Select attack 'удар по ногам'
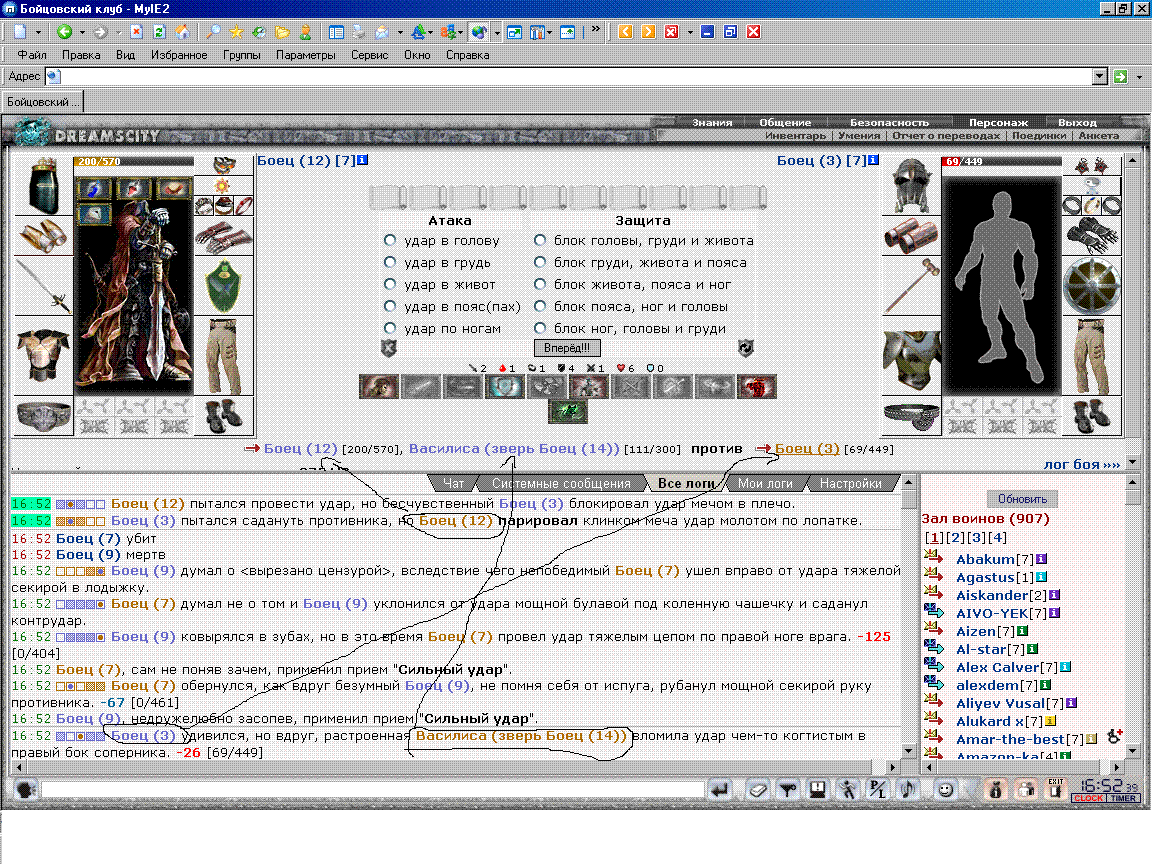This screenshot has width=1152, height=864. (x=390, y=328)
